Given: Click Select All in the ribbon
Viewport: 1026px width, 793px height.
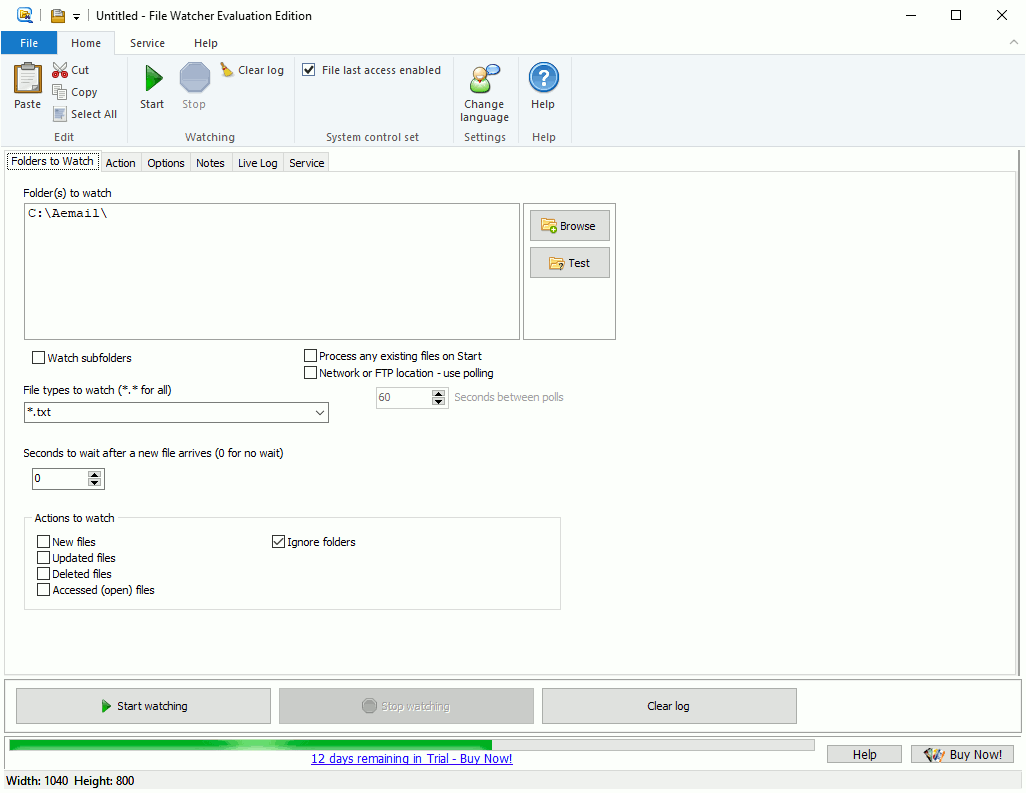Looking at the screenshot, I should pyautogui.click(x=85, y=114).
